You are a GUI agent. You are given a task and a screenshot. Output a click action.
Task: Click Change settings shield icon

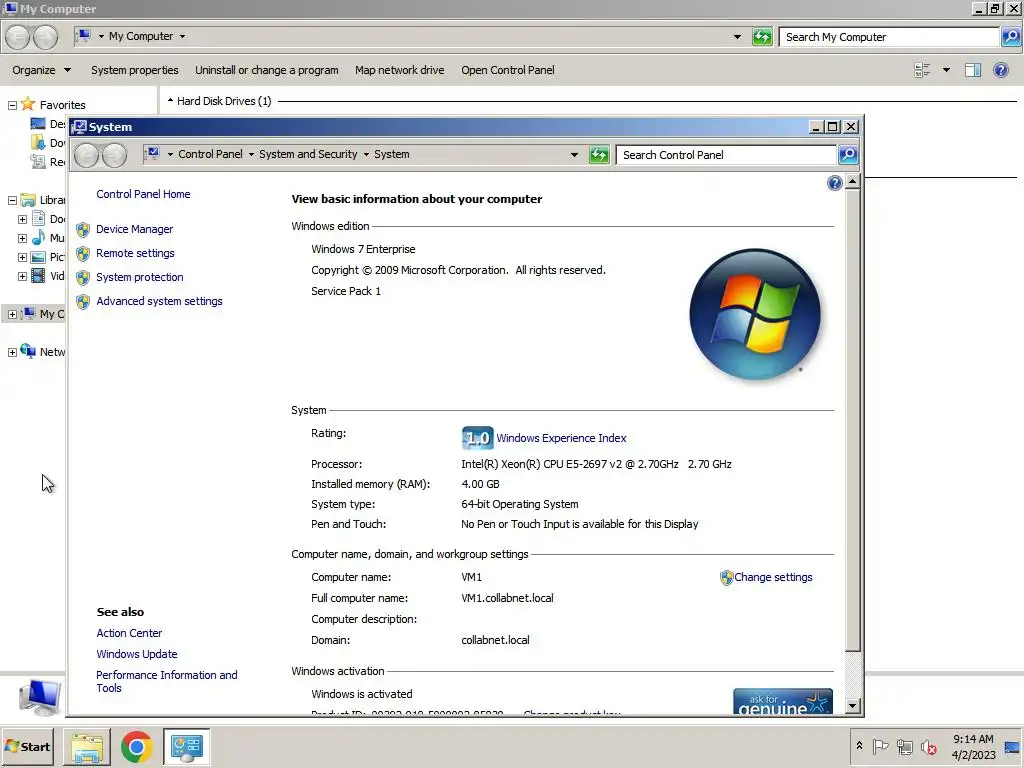726,577
